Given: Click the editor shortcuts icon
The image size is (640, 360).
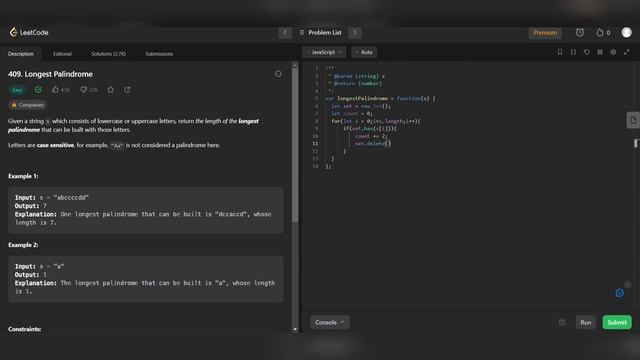Looking at the screenshot, I should [x=600, y=52].
